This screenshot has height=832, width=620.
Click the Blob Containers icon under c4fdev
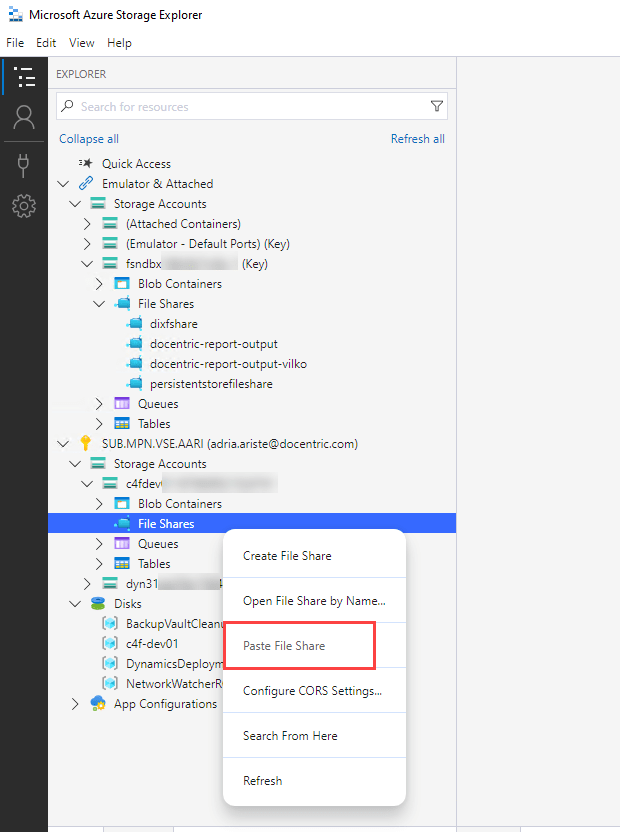[122, 503]
